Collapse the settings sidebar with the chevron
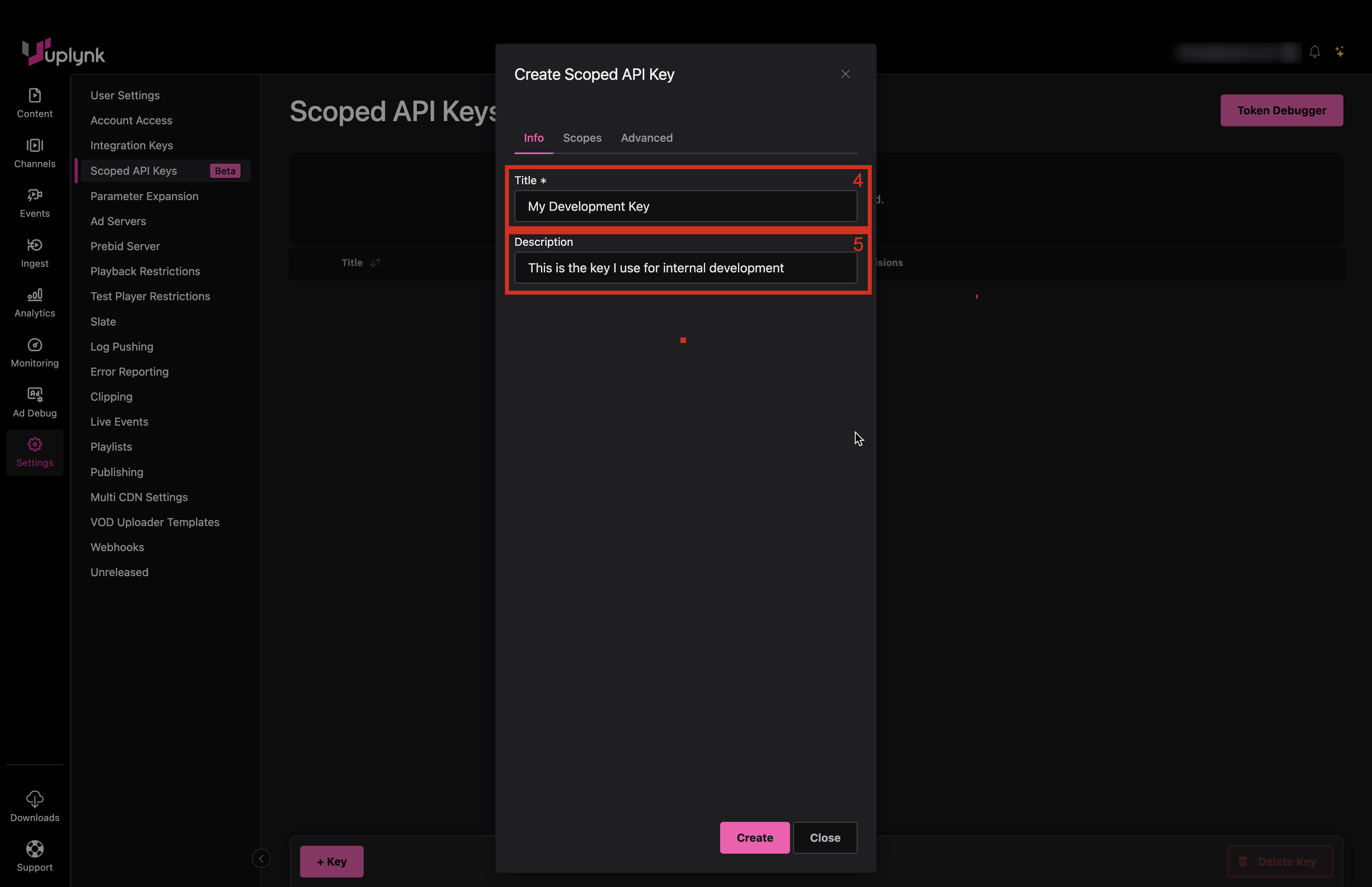This screenshot has width=1372, height=887. tap(261, 859)
